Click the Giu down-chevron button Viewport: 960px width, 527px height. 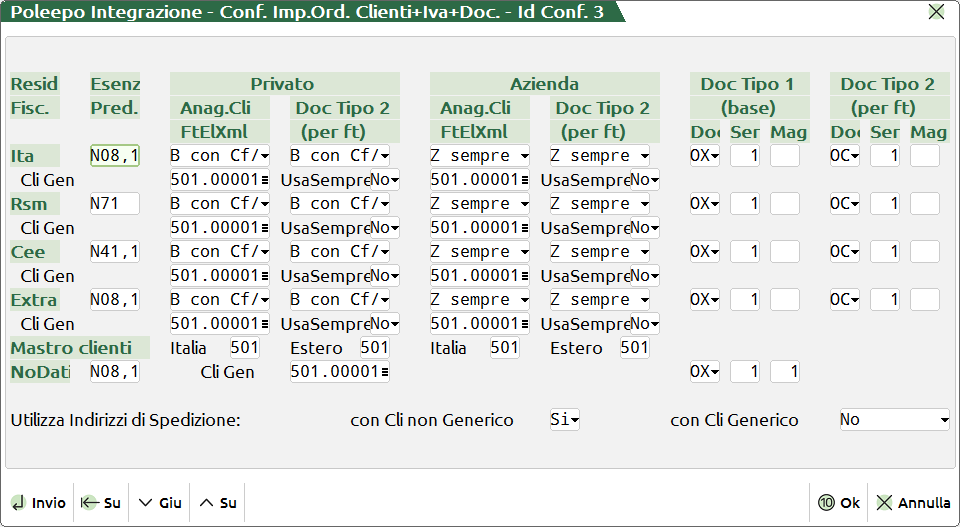[x=159, y=503]
